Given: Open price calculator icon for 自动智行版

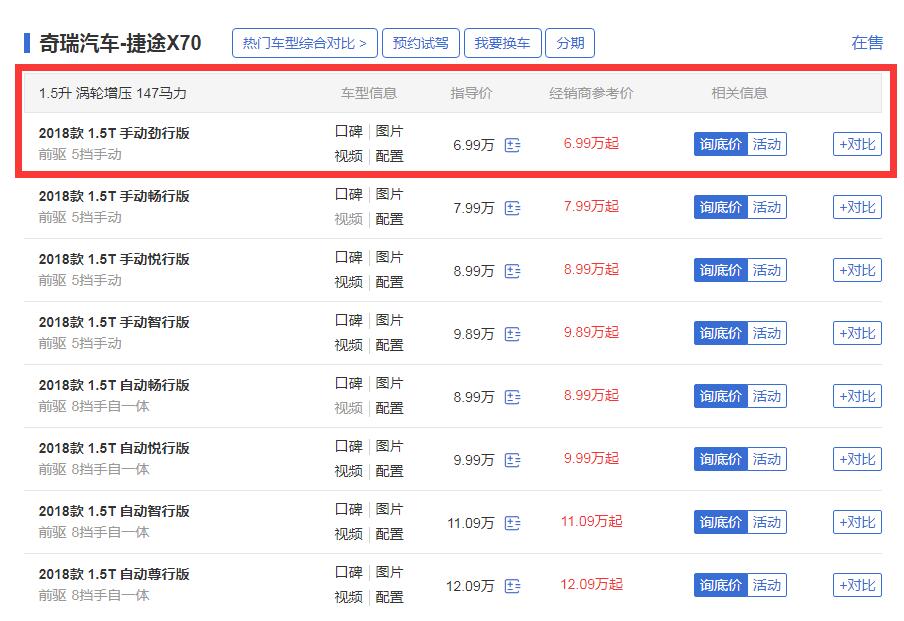Looking at the screenshot, I should point(512,522).
